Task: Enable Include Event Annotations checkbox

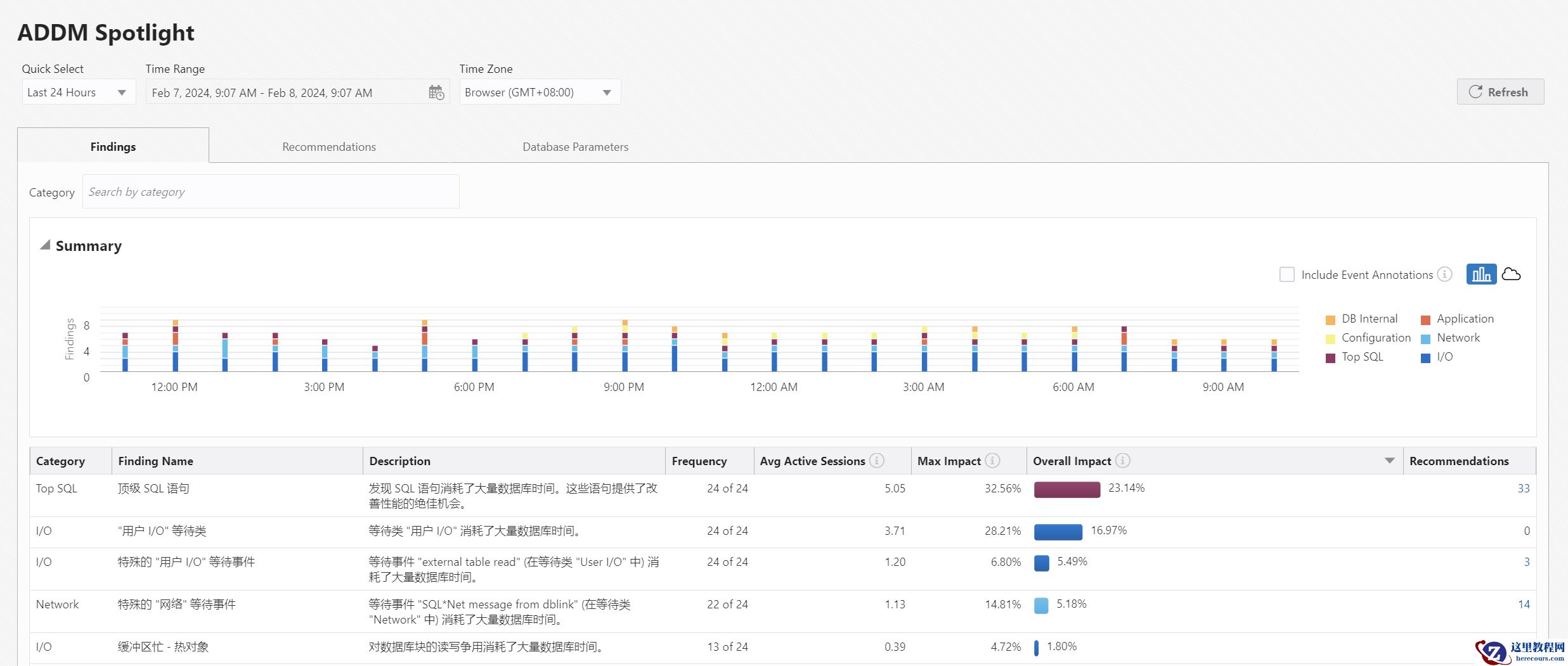Action: click(x=1286, y=274)
